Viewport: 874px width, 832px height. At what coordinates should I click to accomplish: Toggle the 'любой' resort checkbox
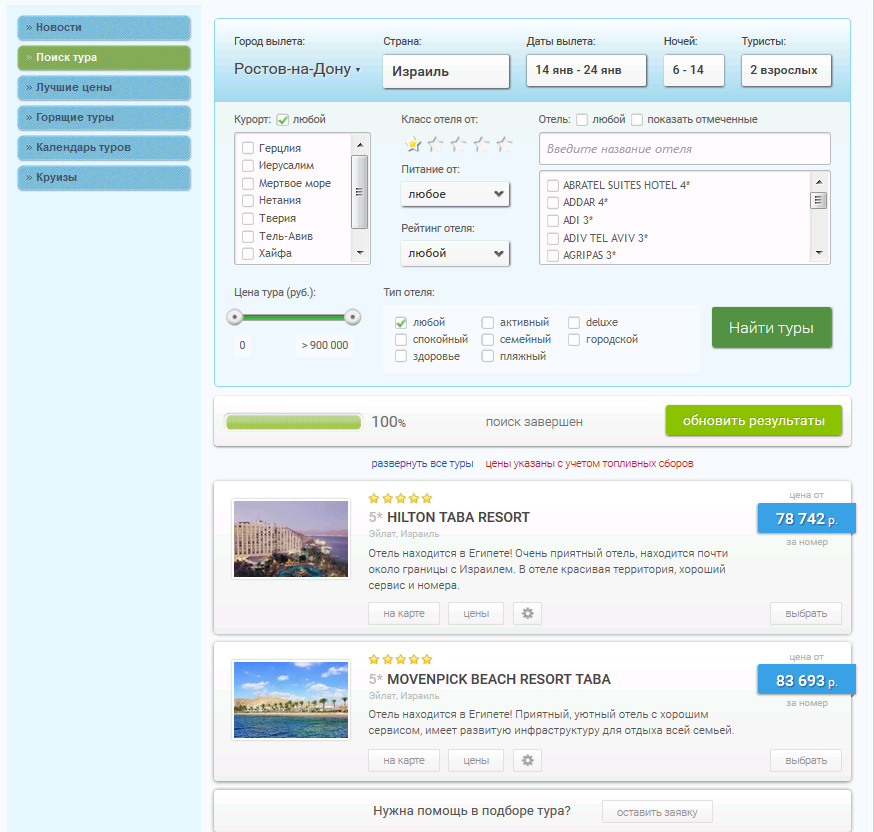283,119
